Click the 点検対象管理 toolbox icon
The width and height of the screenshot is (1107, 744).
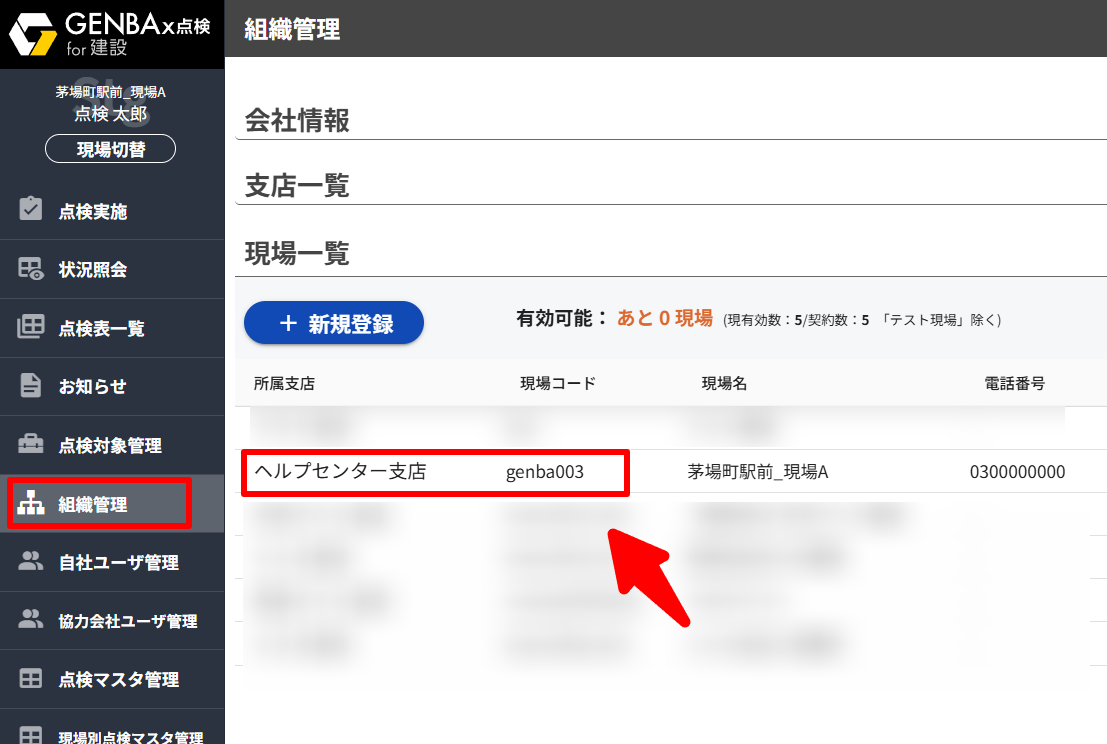point(31,445)
